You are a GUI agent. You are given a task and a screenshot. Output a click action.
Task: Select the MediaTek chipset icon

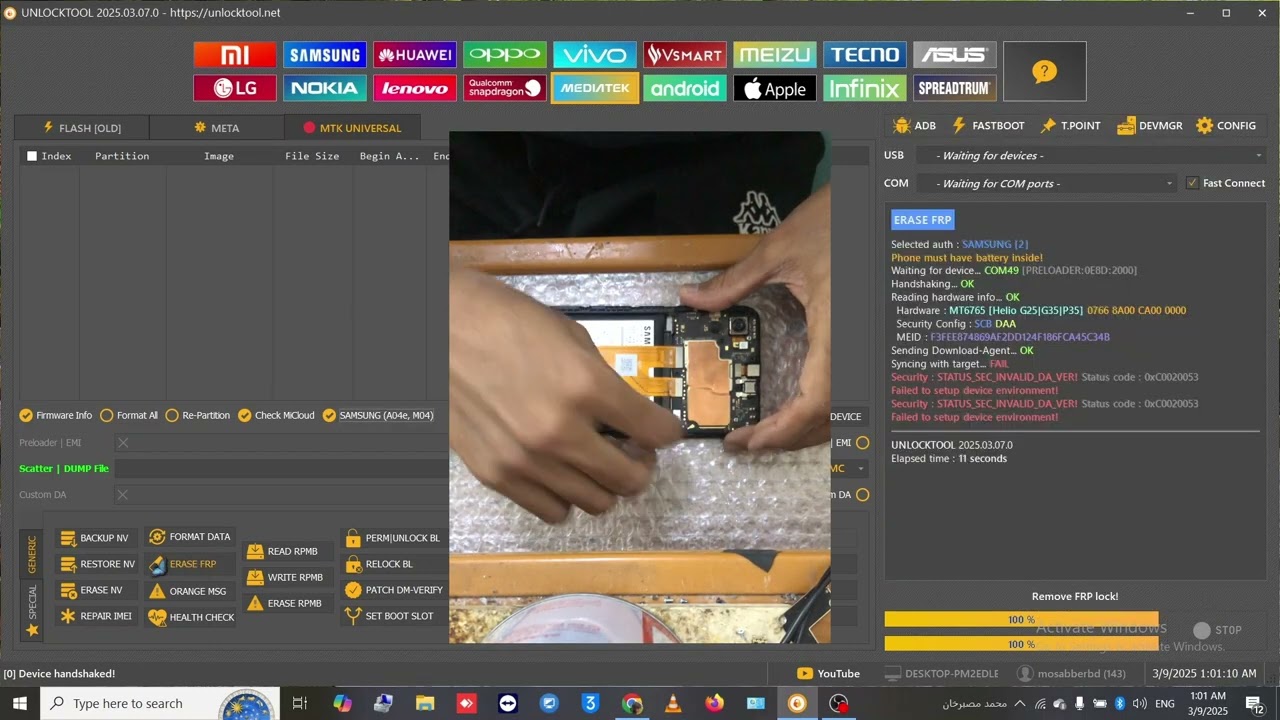595,88
